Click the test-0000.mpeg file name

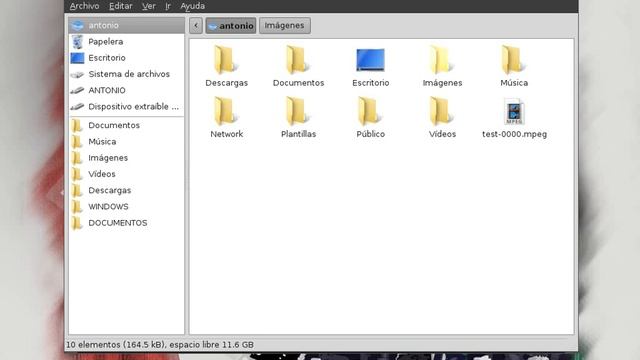514,134
